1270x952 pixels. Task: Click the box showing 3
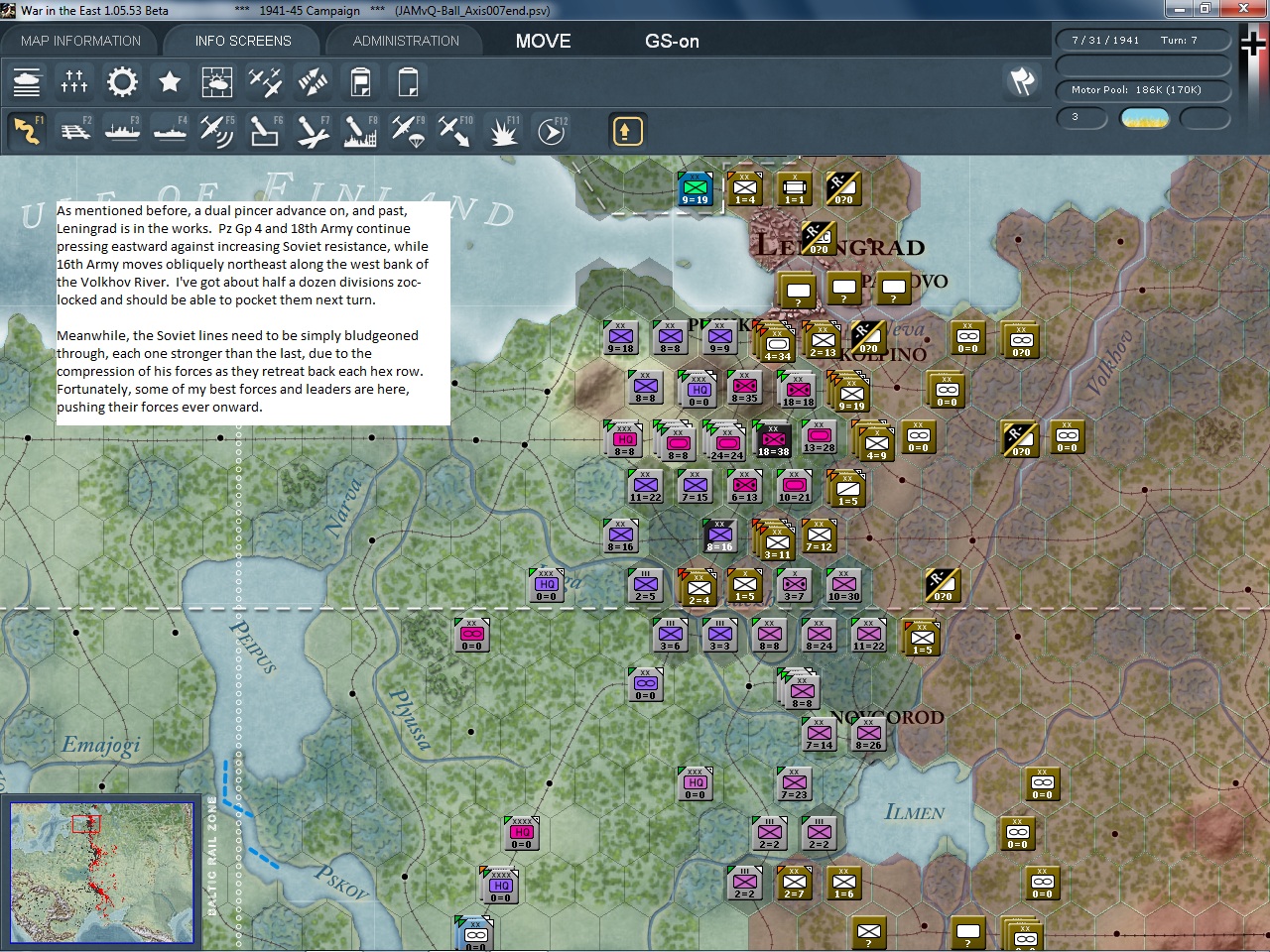(x=1083, y=118)
